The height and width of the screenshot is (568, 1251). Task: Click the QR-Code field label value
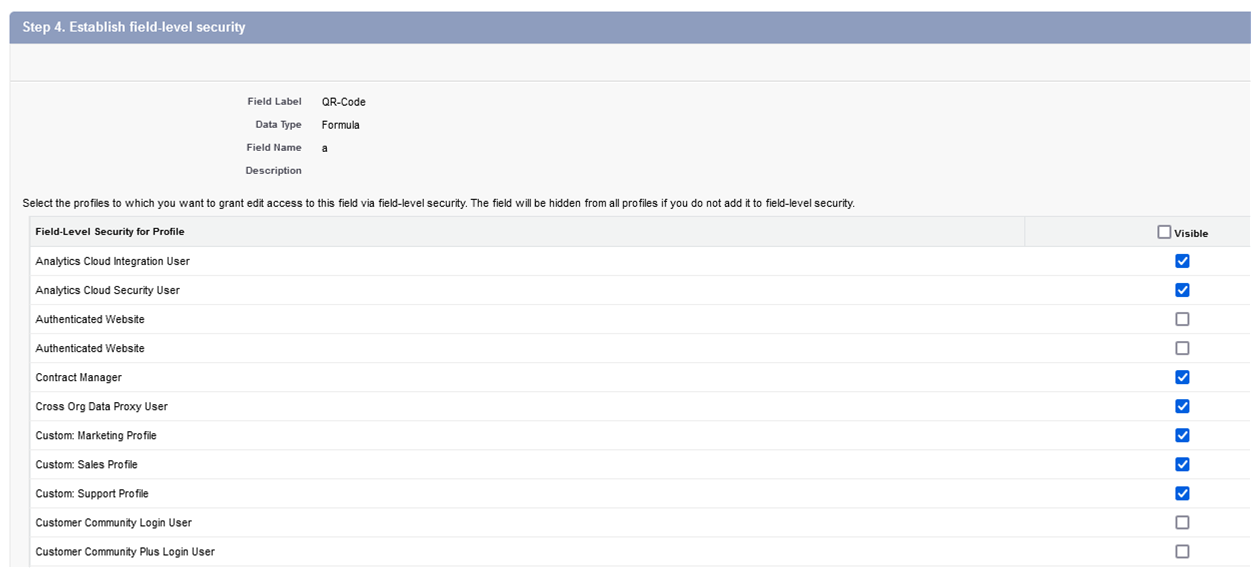pos(344,102)
